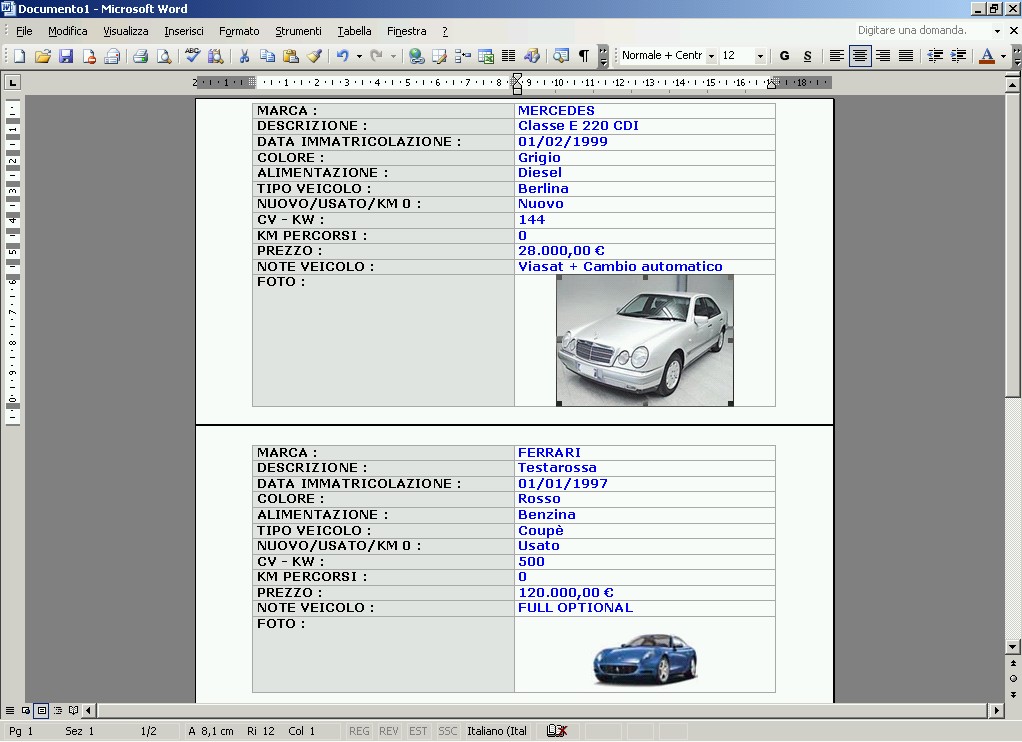Open the Tables and Borders toolbar
This screenshot has width=1022, height=742.
[x=439, y=56]
